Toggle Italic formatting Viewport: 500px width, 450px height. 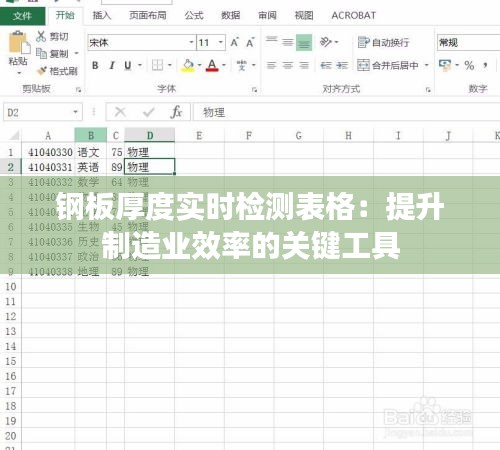coord(112,65)
